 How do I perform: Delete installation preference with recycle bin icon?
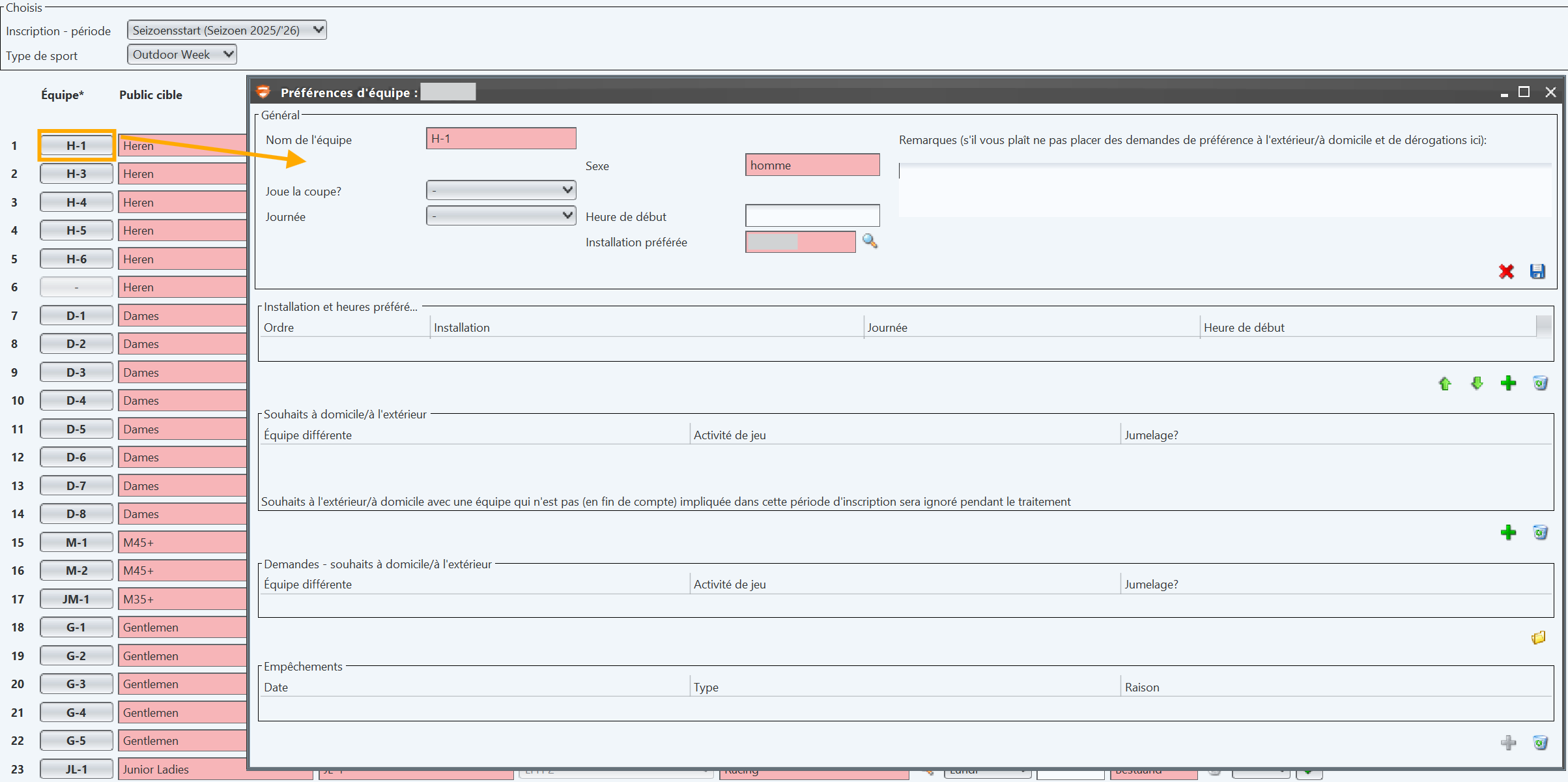coord(1540,383)
